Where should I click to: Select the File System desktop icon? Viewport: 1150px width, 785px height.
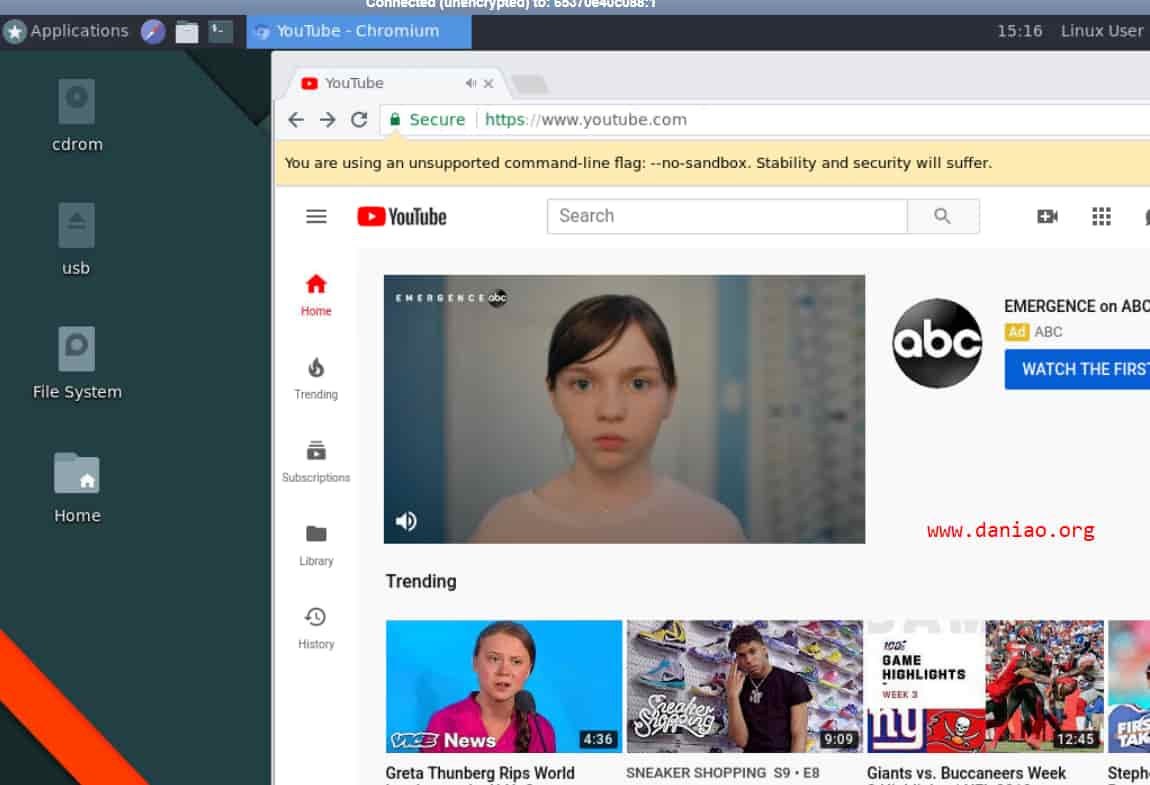click(77, 363)
